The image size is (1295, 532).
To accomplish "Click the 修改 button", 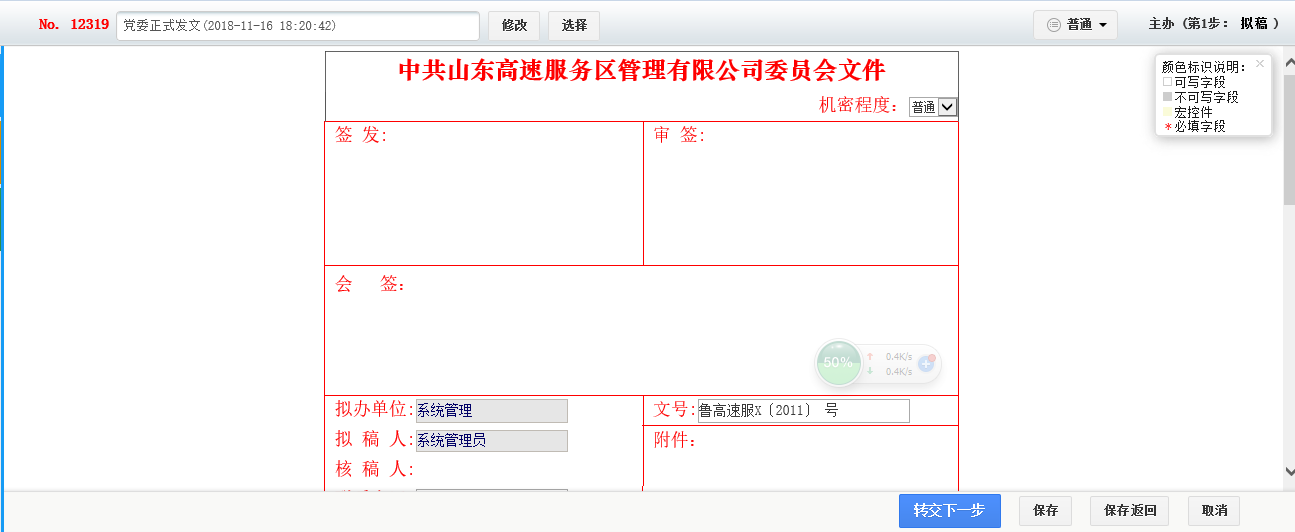I will point(514,25).
